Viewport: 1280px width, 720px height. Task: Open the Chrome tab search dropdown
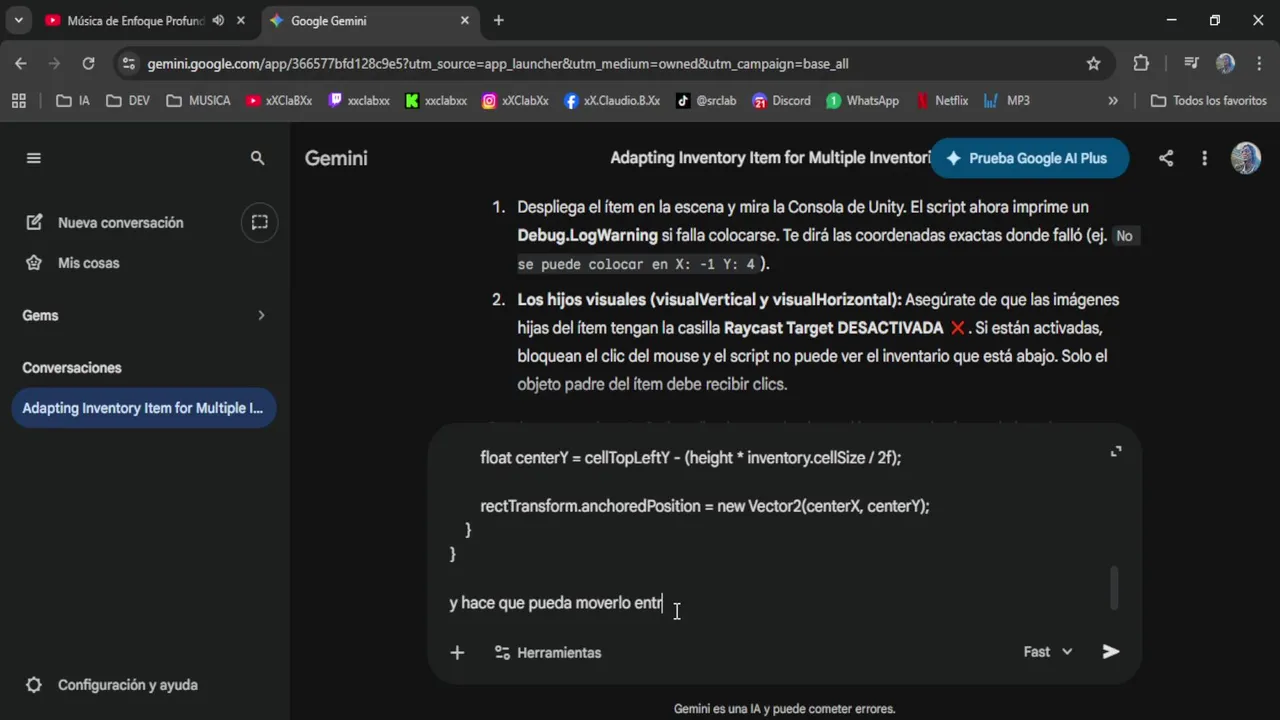(x=18, y=20)
